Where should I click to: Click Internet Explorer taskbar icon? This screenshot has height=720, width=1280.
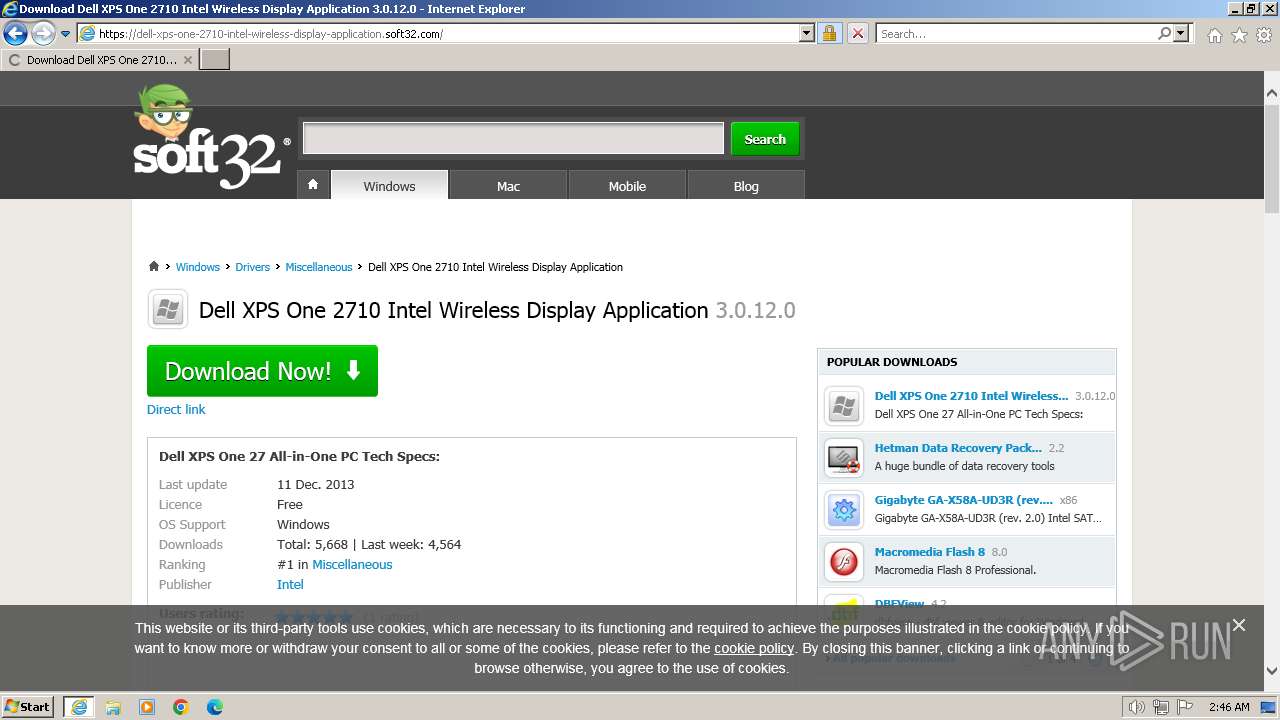(79, 707)
